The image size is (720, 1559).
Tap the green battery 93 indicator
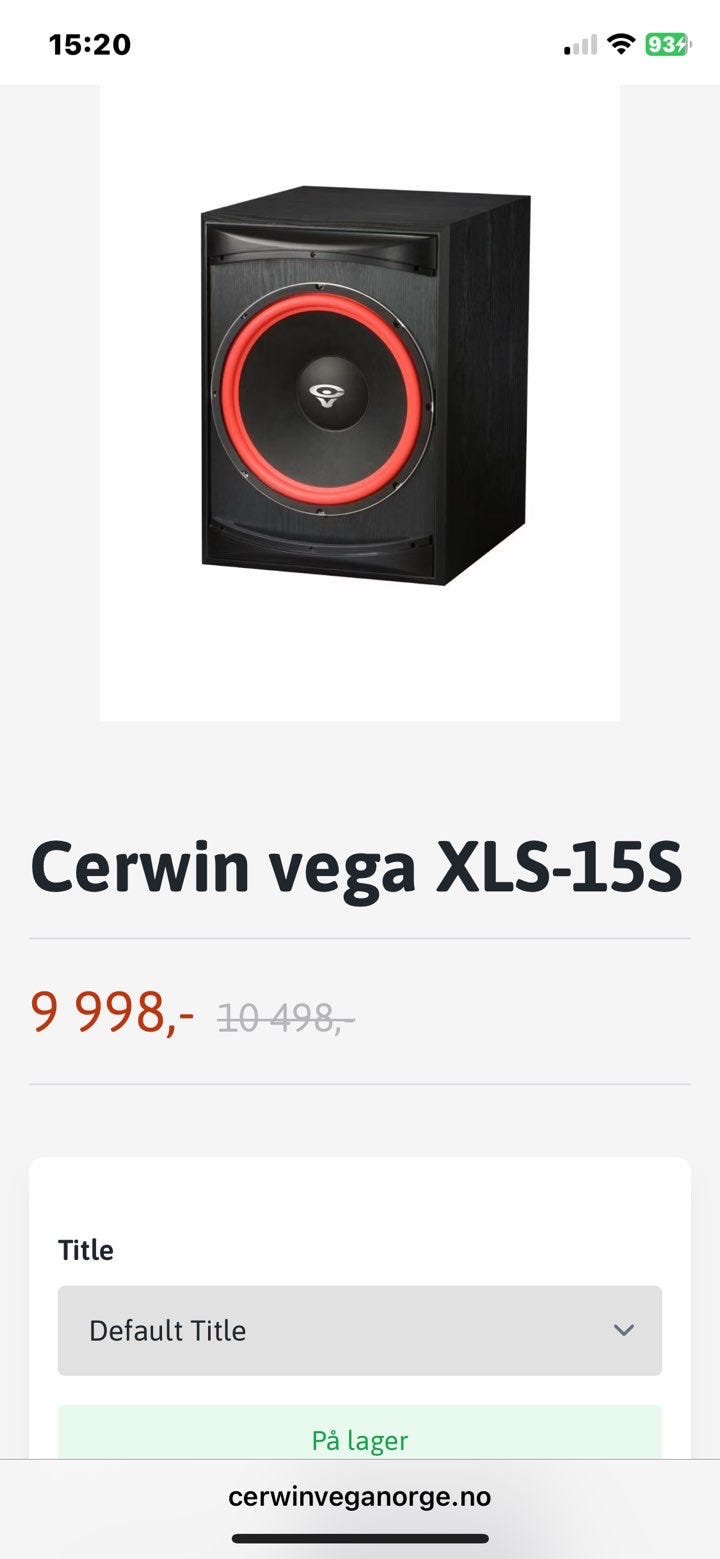point(666,44)
